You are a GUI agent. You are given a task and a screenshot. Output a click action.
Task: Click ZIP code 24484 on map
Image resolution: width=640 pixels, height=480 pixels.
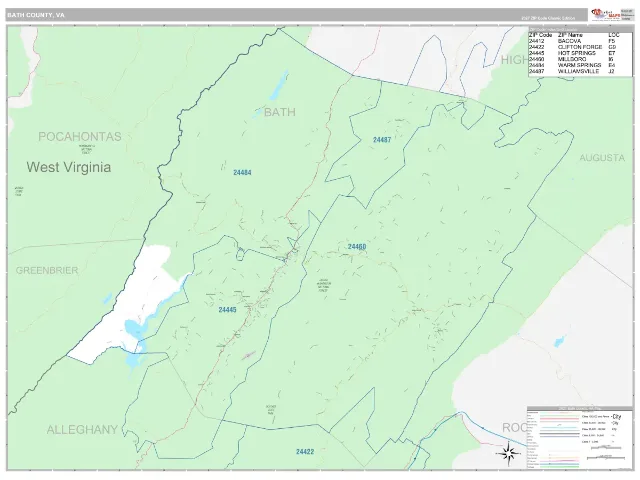tap(242, 173)
